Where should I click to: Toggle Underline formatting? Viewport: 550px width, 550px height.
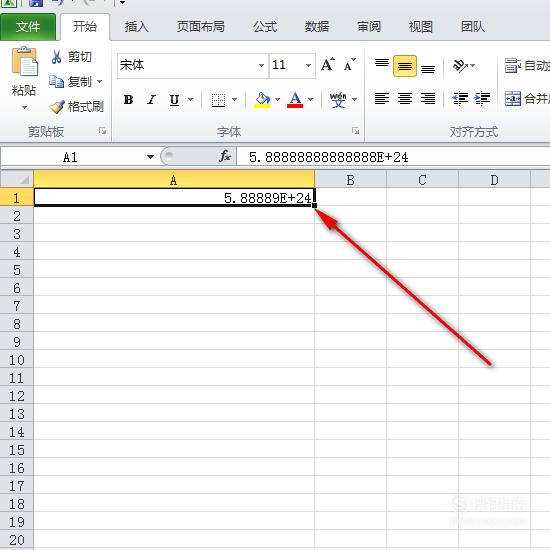click(174, 100)
